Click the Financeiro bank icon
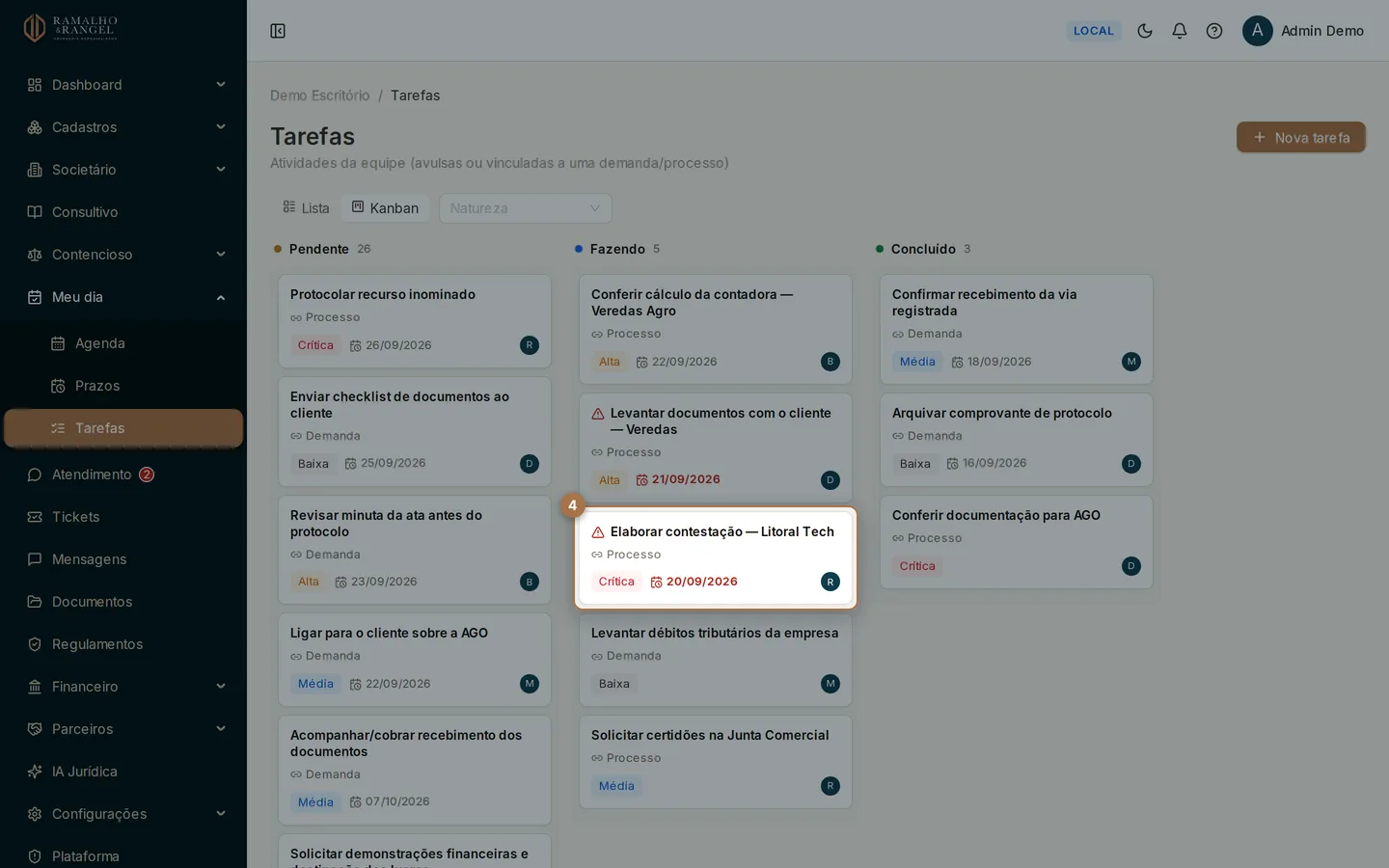Image resolution: width=1389 pixels, height=868 pixels. (35, 687)
